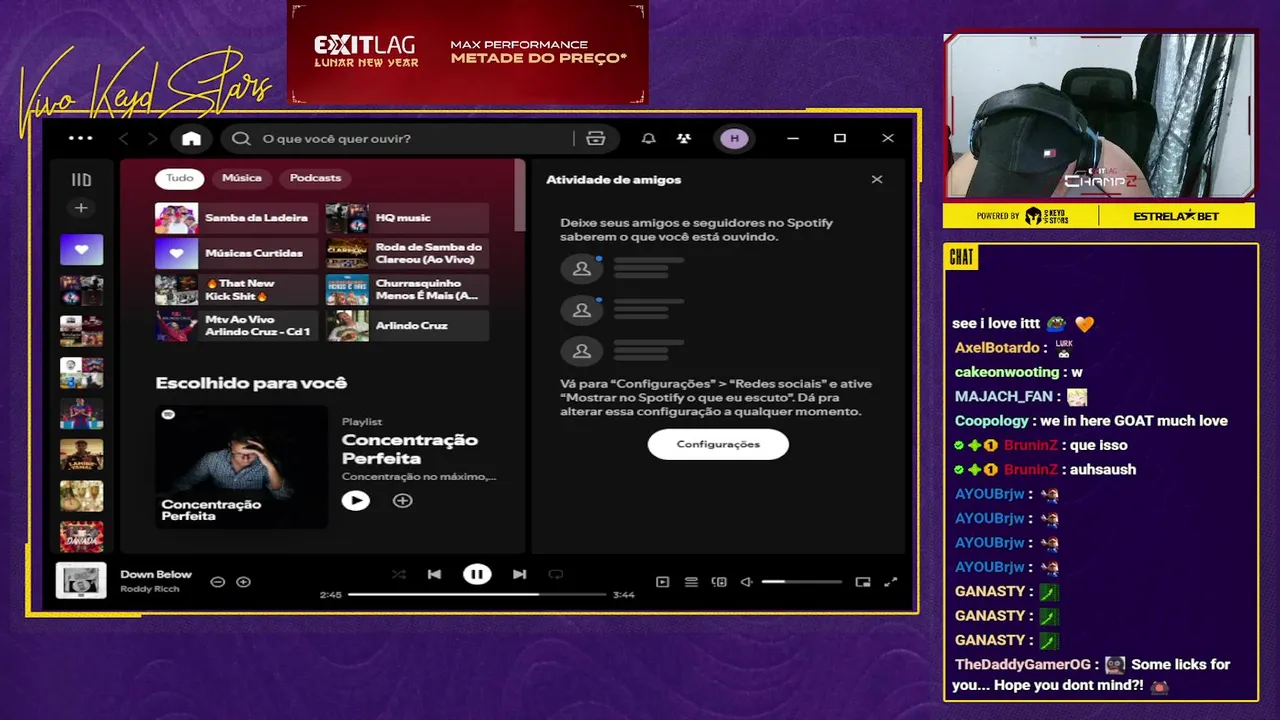Create playlist with the plus icon in sidebar
The height and width of the screenshot is (720, 1280).
81,208
